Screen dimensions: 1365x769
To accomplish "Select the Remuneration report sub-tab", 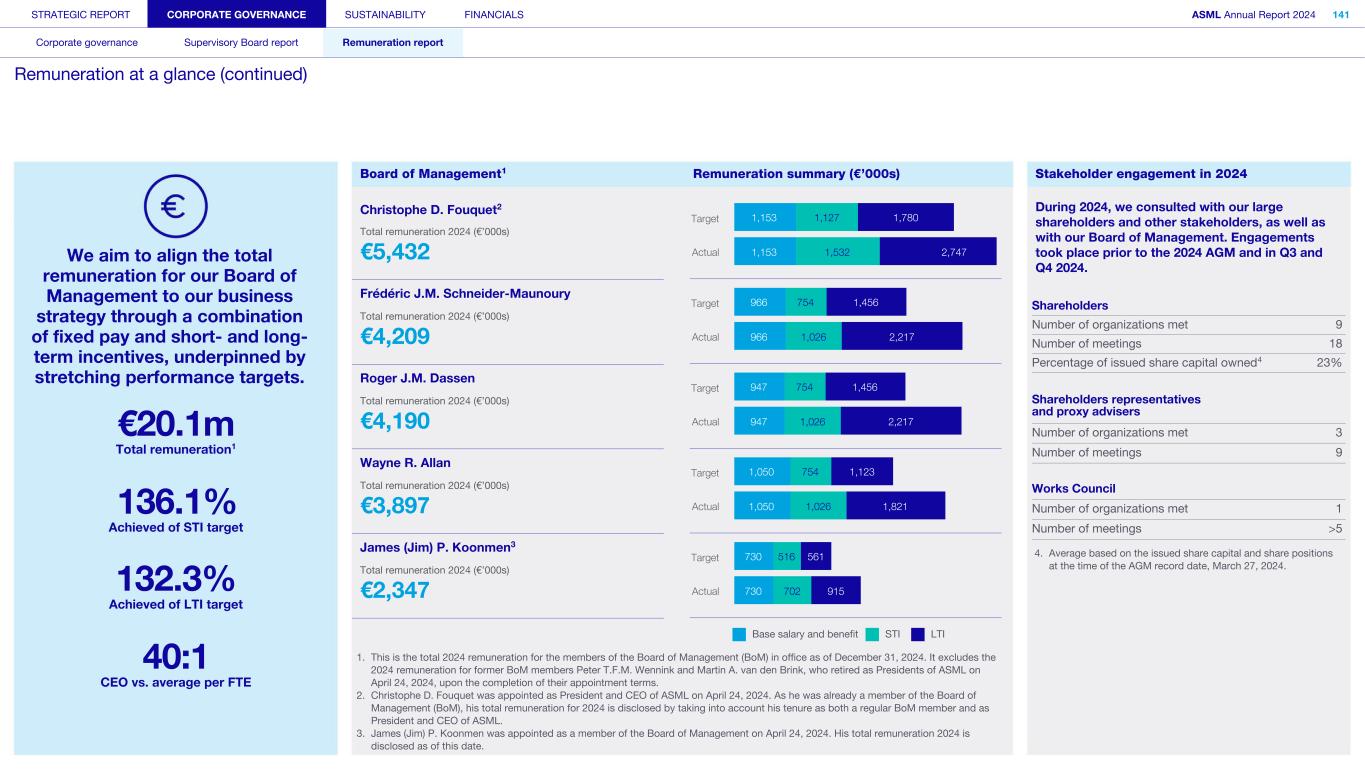I will tap(392, 43).
